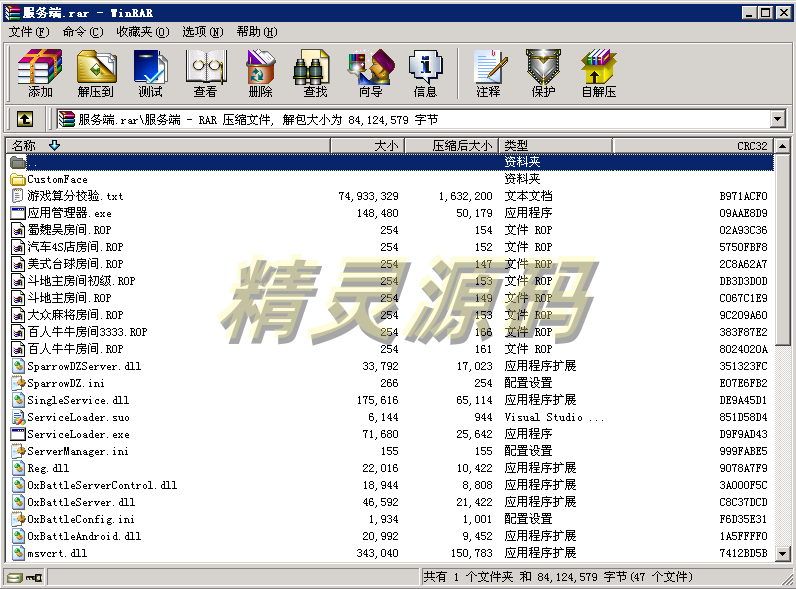
Task: Open the 帮助(H) menu
Action: point(257,32)
